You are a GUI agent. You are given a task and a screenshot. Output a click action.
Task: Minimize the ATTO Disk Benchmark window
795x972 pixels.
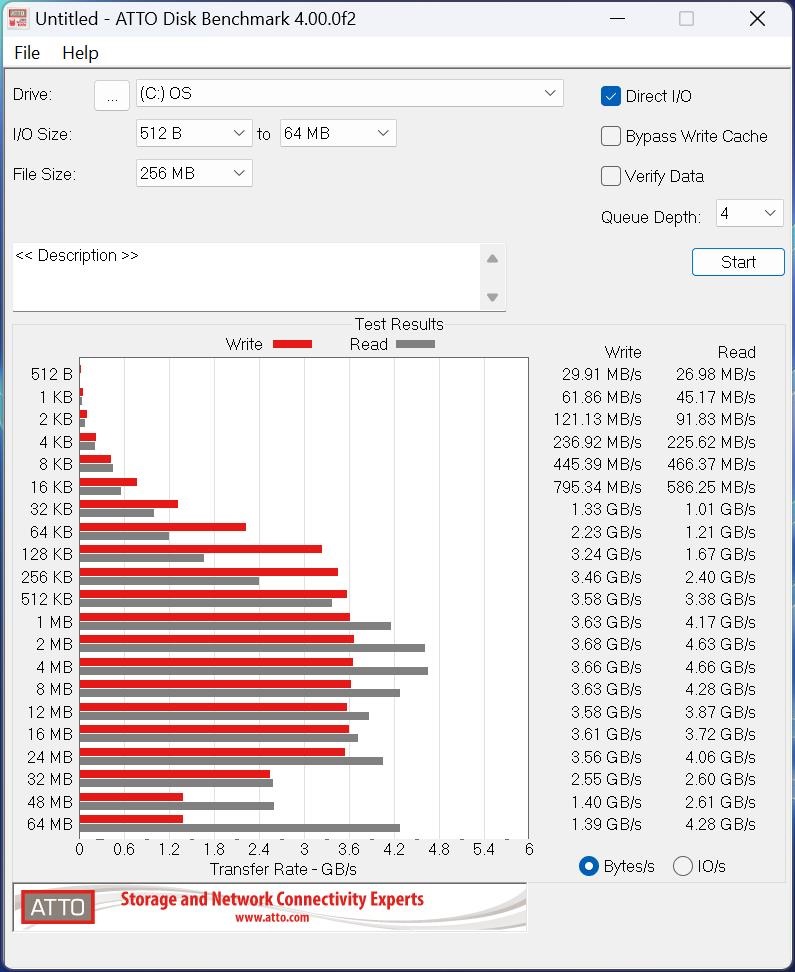click(615, 18)
